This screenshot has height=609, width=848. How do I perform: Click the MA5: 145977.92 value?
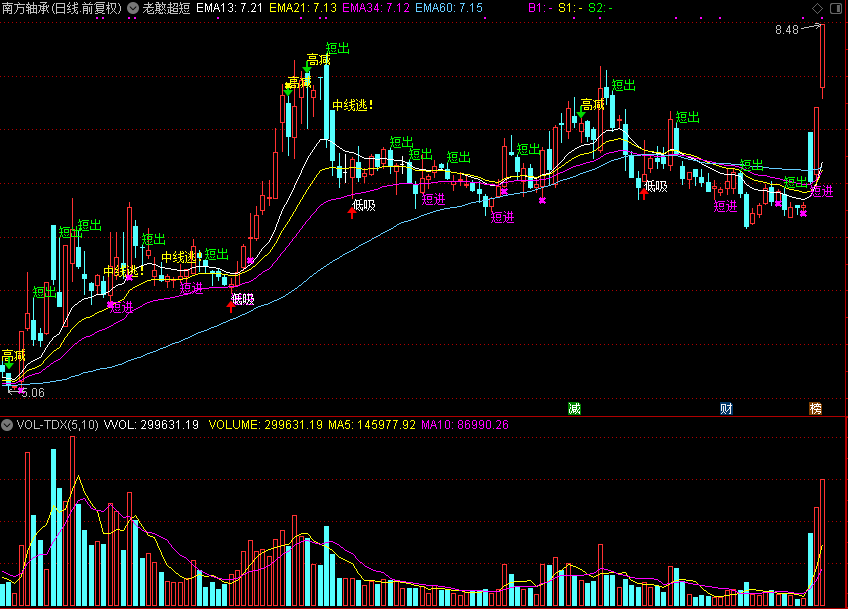tap(372, 425)
